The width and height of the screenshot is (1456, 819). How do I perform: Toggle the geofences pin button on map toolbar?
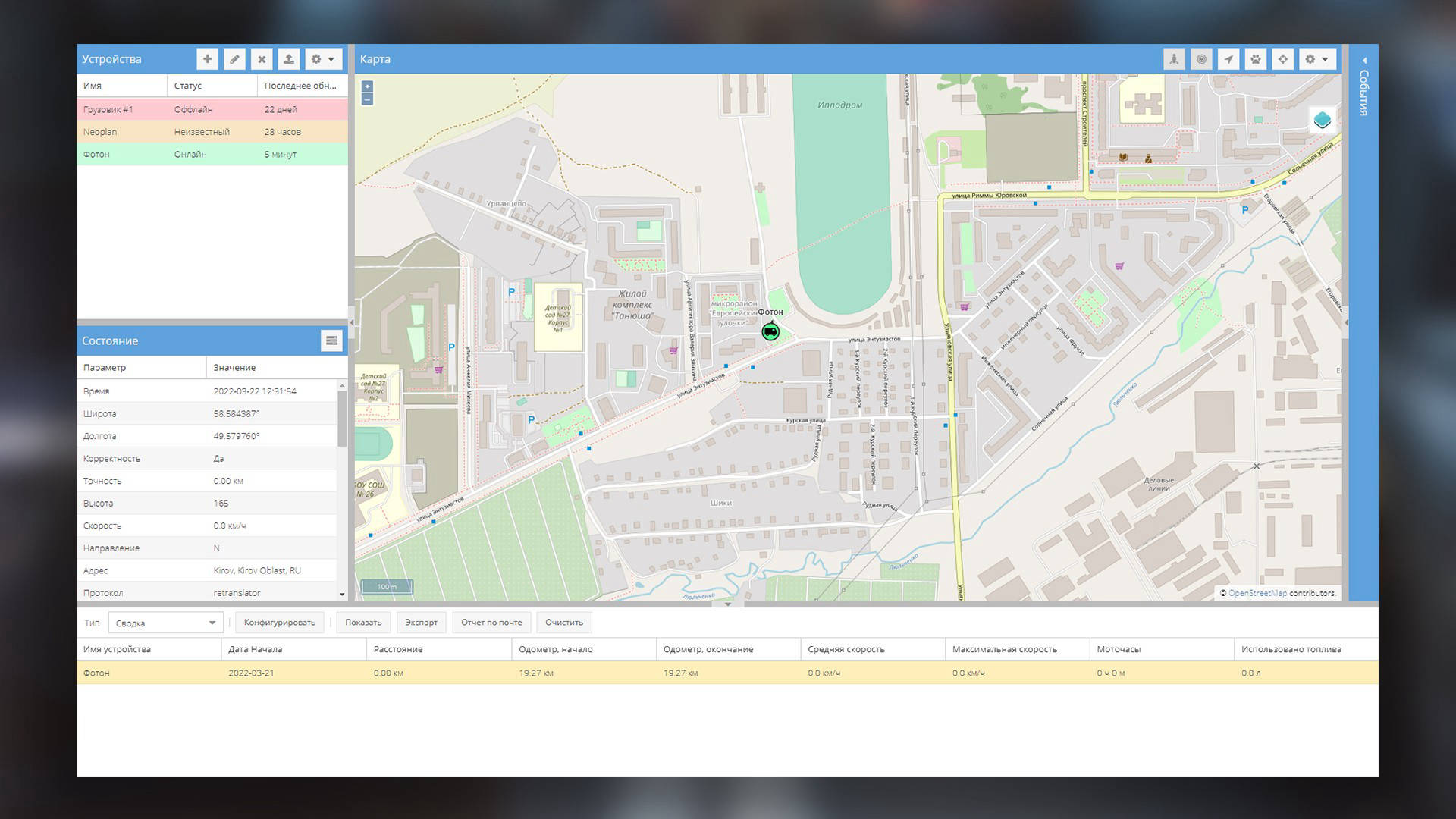tap(1174, 59)
